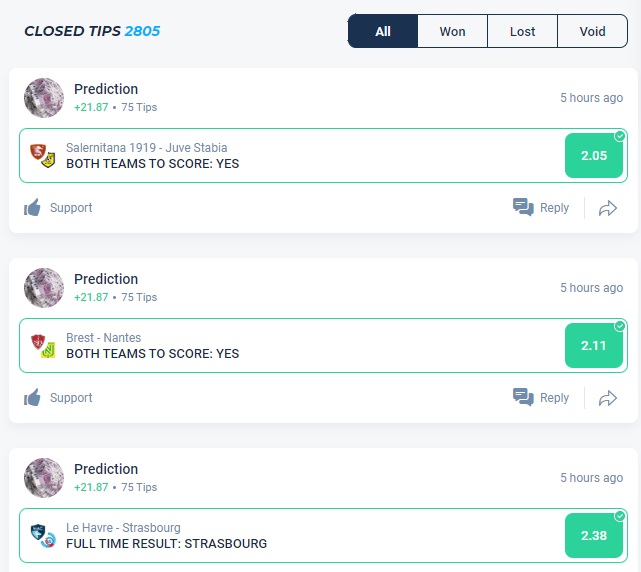Open Prediction profile name on Brest tip
Viewport: 641px width, 572px height.
click(x=106, y=279)
